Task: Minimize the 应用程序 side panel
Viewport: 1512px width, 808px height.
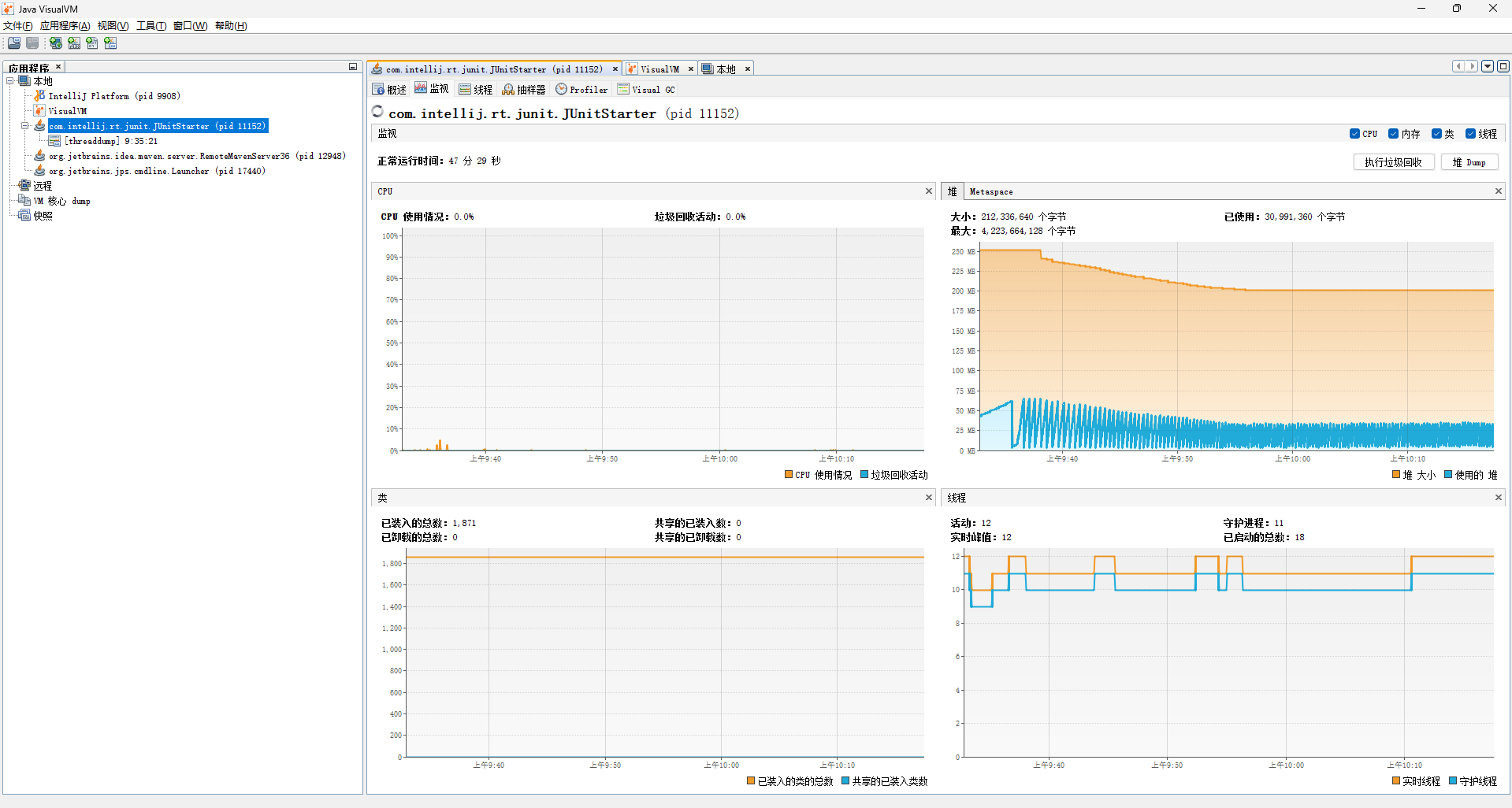Action: (353, 67)
